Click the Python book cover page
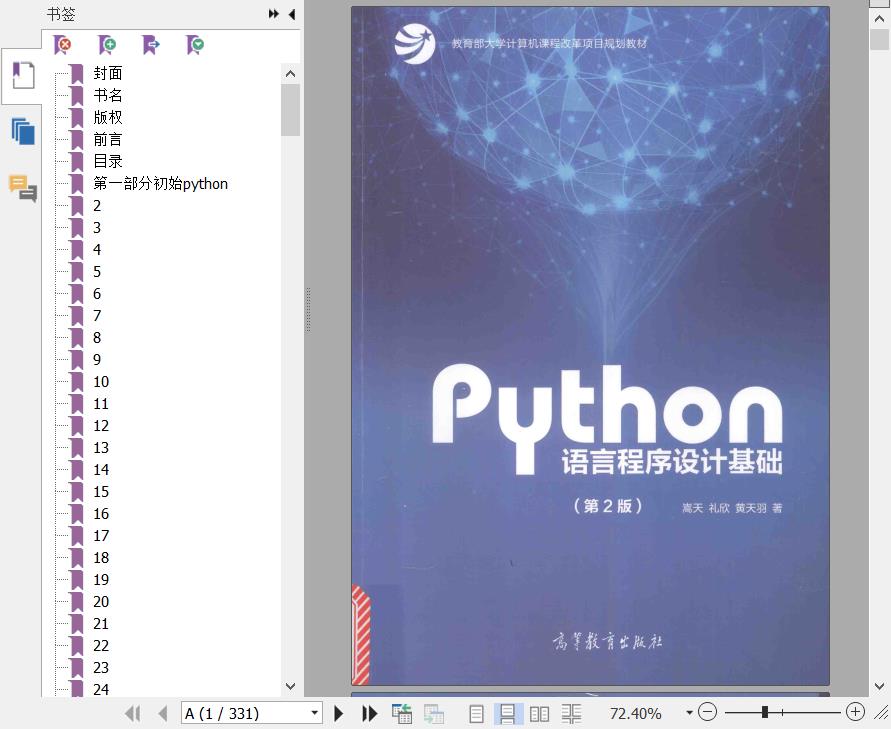 590,346
